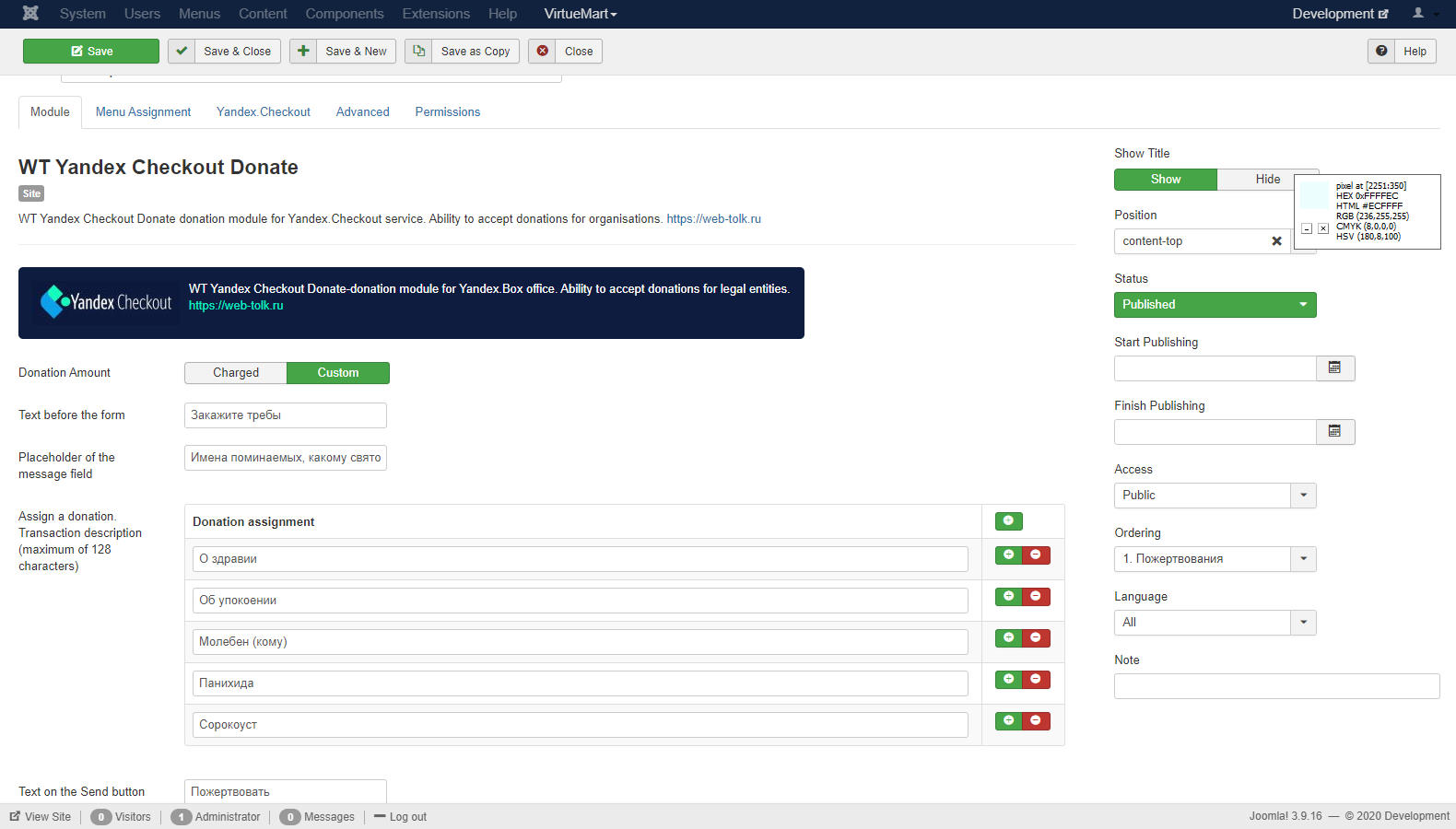Screen dimensions: 1456x829
Task: Open the Menus menu
Action: 199,14
